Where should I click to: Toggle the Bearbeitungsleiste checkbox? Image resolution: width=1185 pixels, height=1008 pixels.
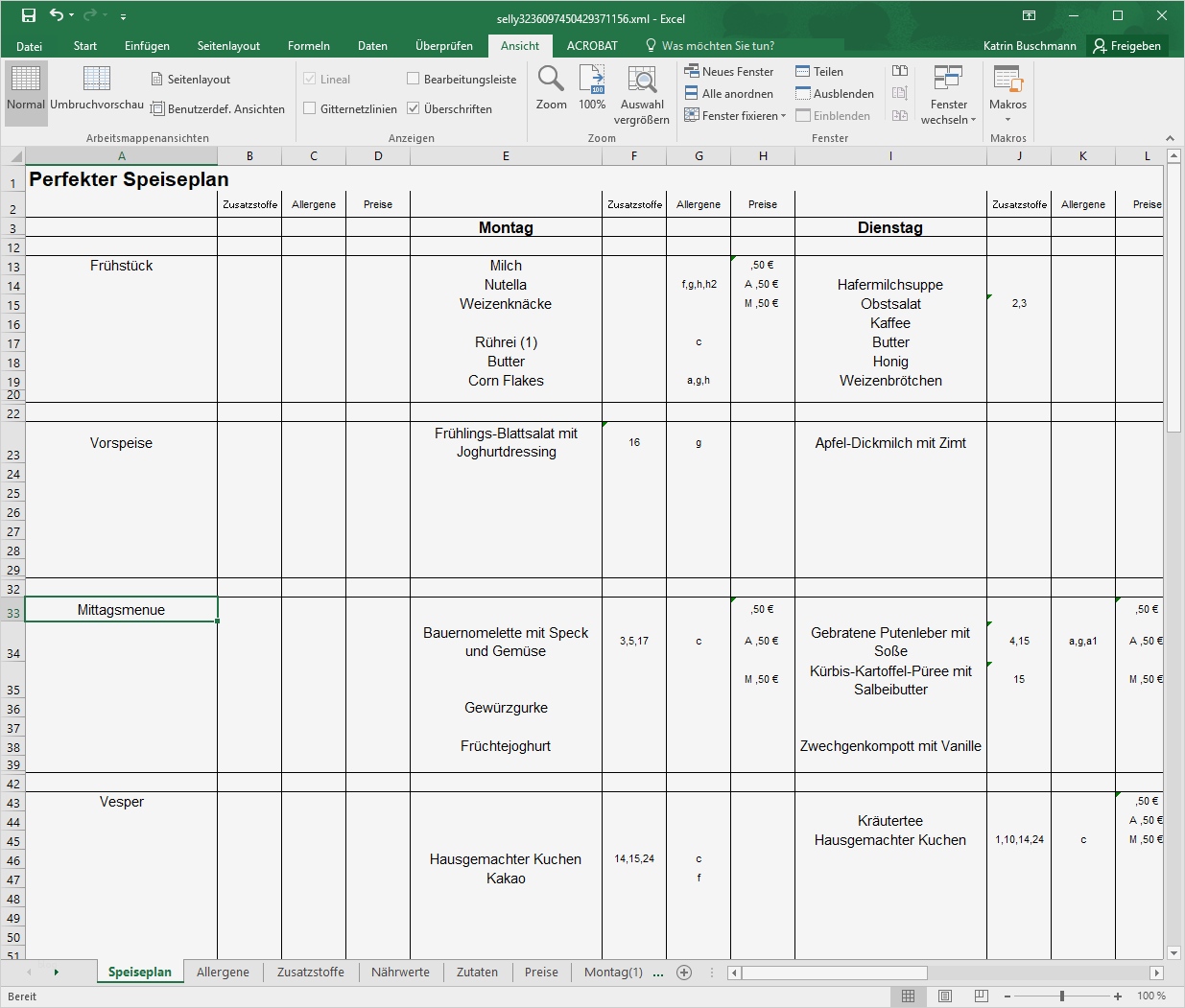coord(414,80)
